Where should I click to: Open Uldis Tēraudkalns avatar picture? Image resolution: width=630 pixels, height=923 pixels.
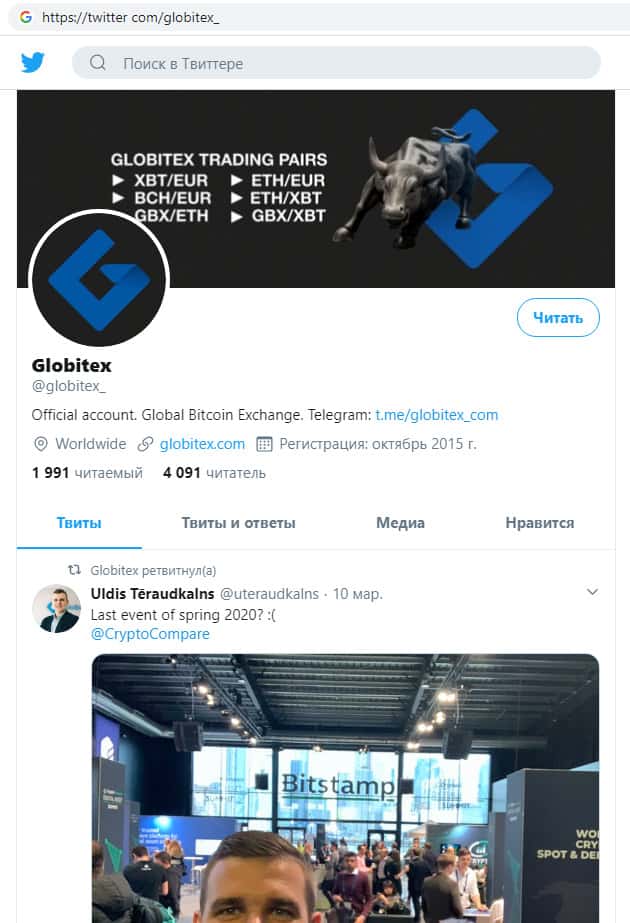(x=56, y=609)
